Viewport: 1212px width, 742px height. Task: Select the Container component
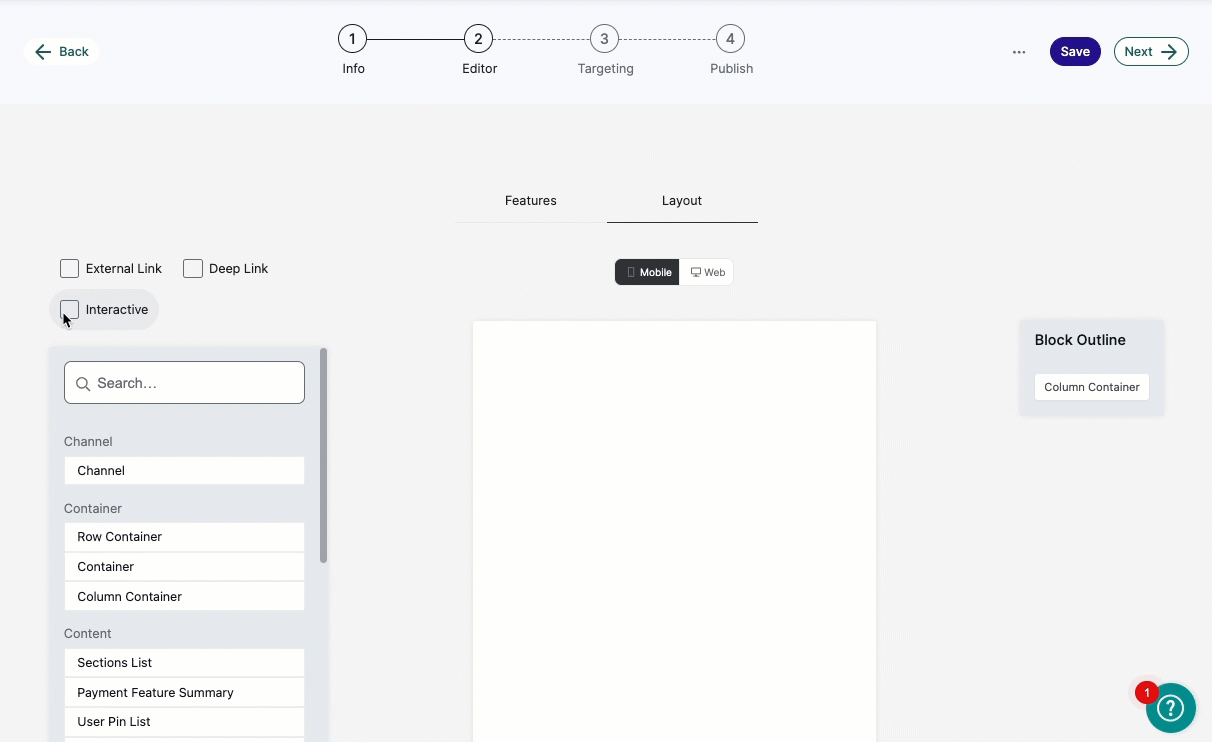coord(184,566)
